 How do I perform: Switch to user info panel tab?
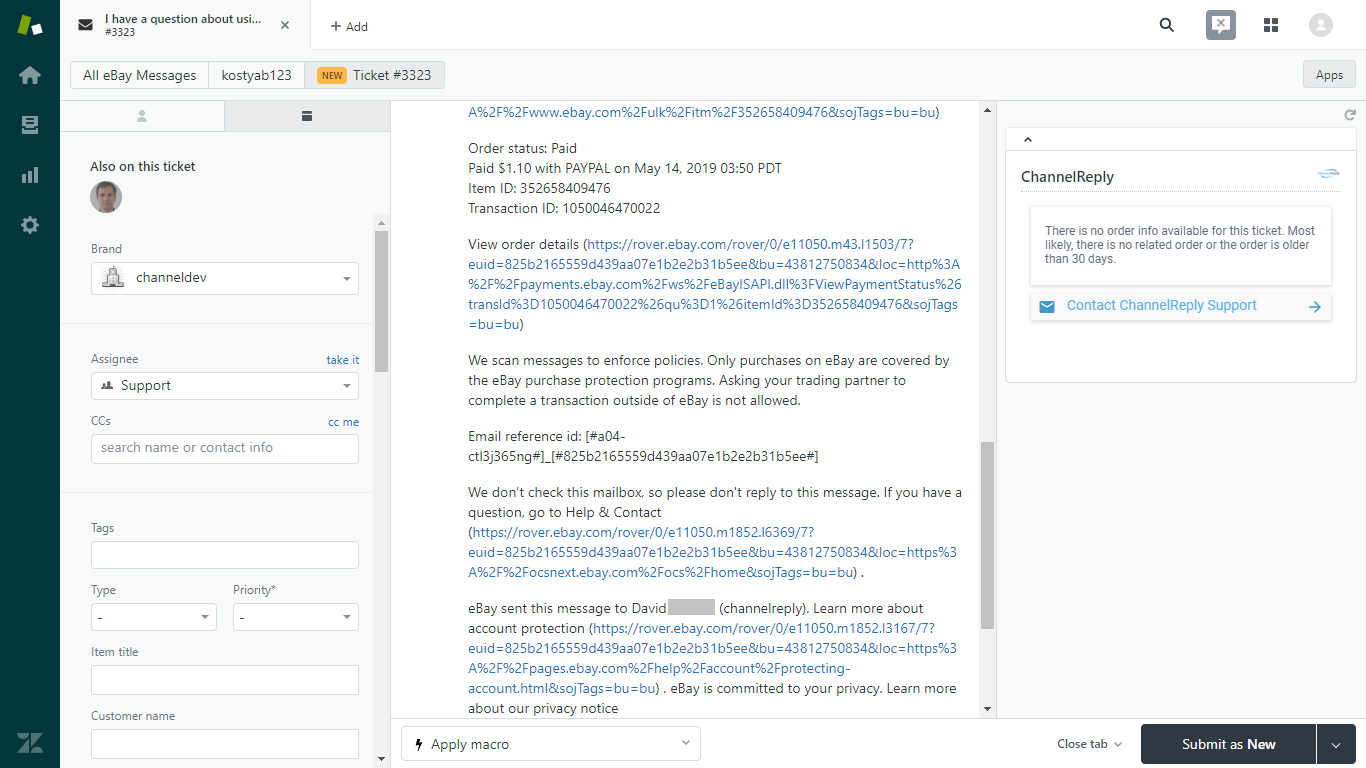click(142, 116)
